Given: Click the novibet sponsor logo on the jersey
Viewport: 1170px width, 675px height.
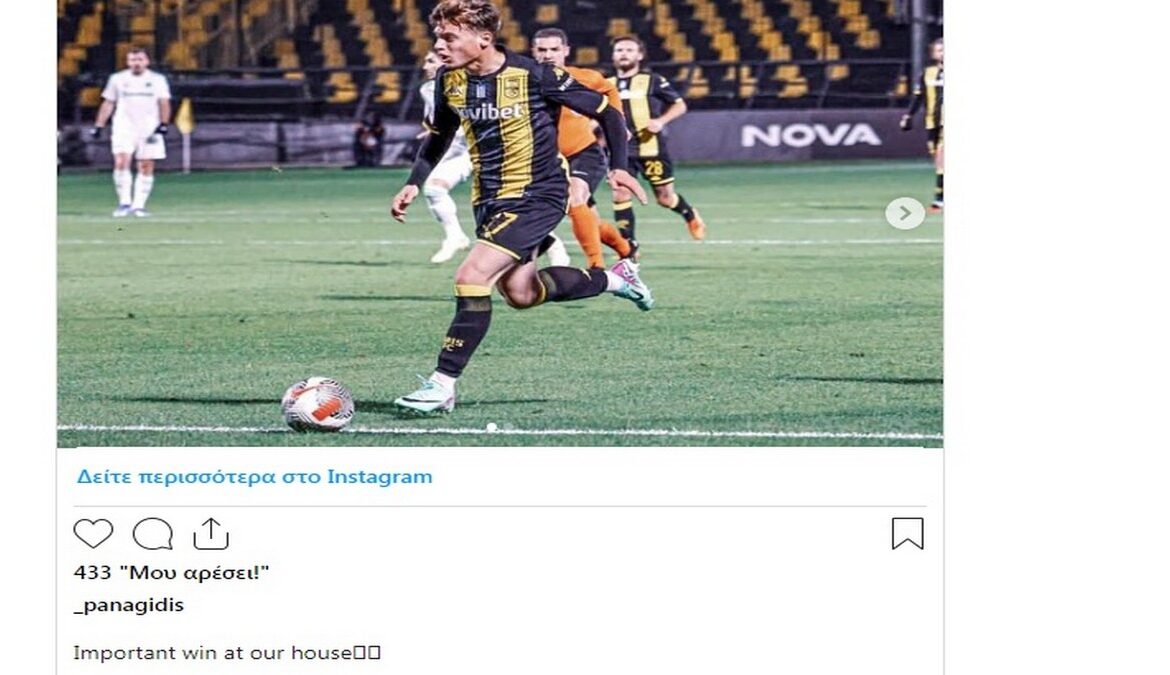Looking at the screenshot, I should (x=490, y=112).
